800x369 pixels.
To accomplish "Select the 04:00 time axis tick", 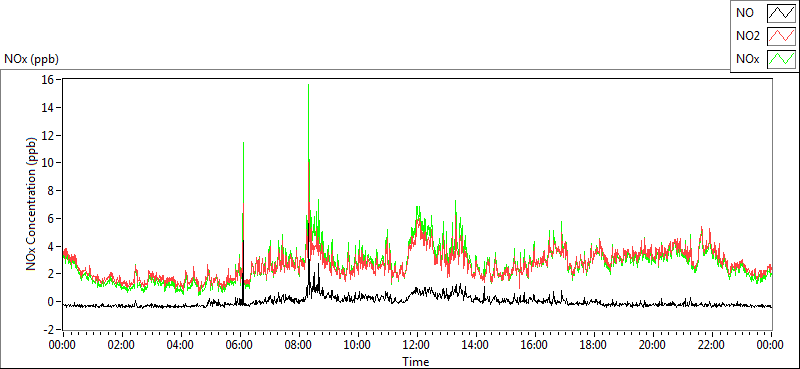I will (181, 345).
